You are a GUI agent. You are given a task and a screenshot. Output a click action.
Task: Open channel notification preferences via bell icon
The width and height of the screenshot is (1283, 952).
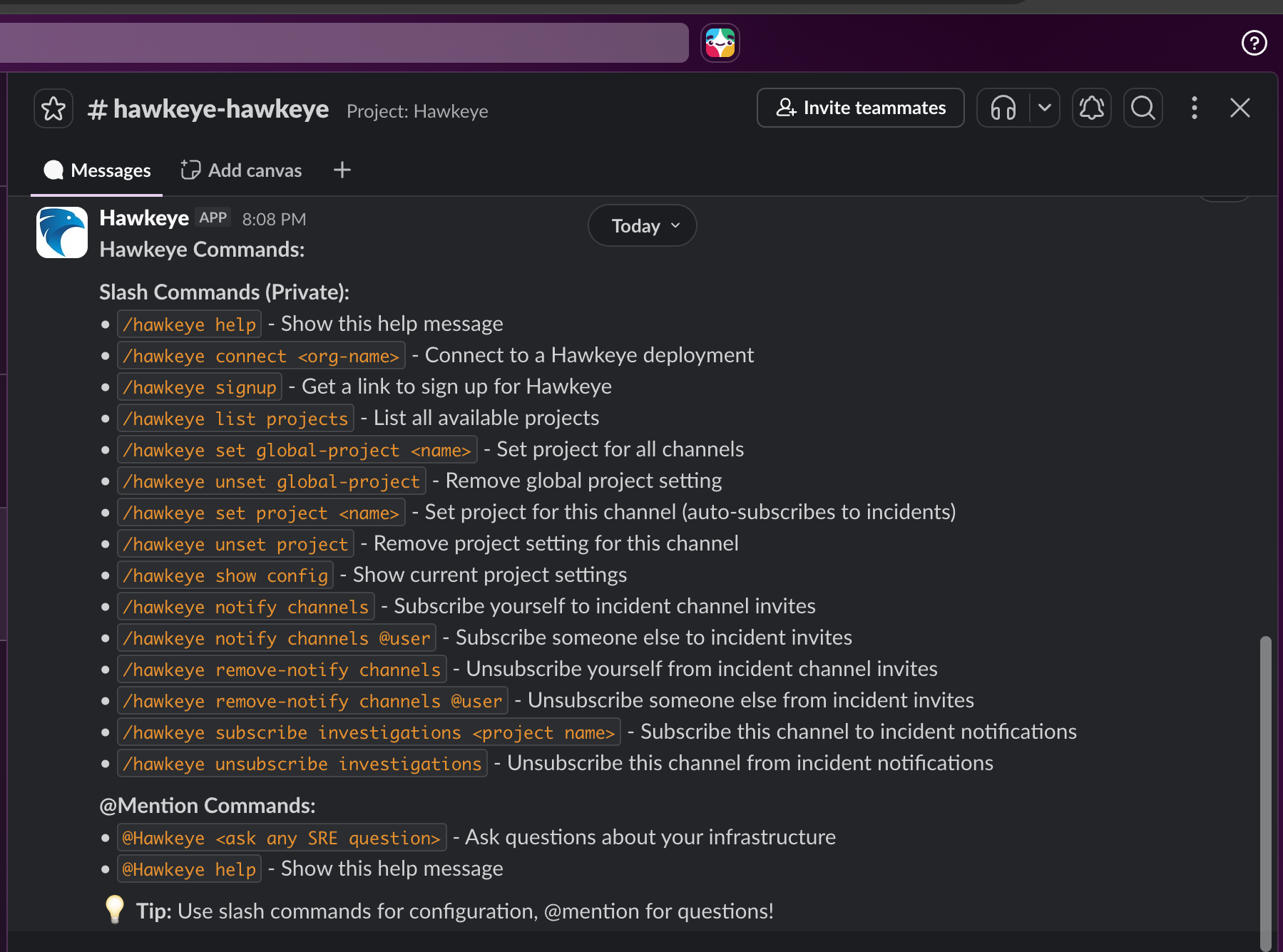(1091, 108)
